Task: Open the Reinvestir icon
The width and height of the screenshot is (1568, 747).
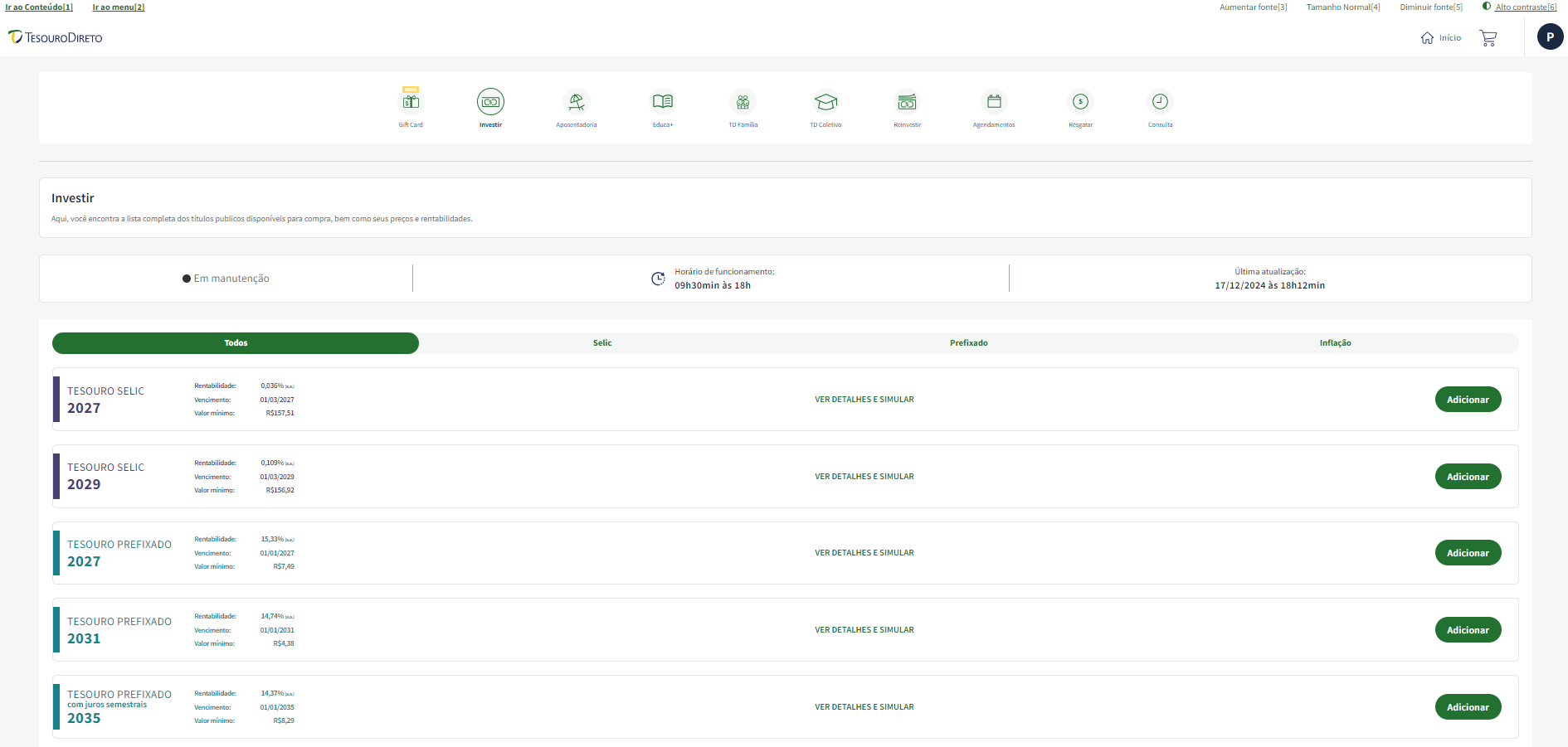Action: click(x=907, y=101)
